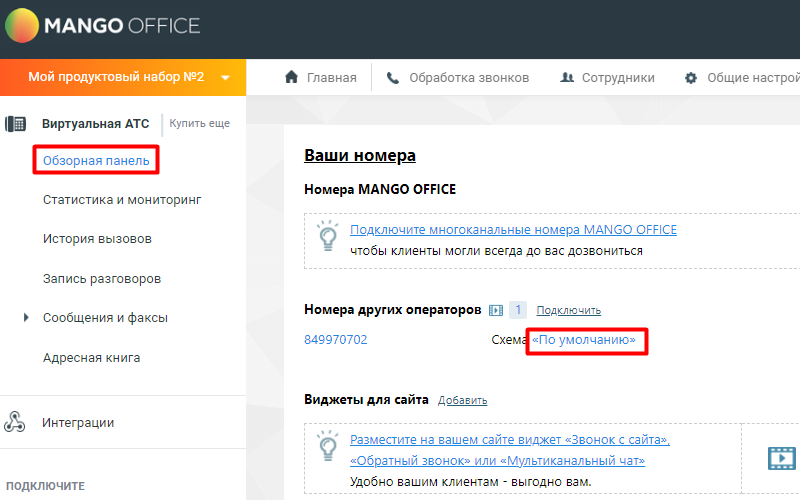This screenshot has width=800, height=500.
Task: Click the Номера MANGO OFFICE subheading
Action: (380, 189)
